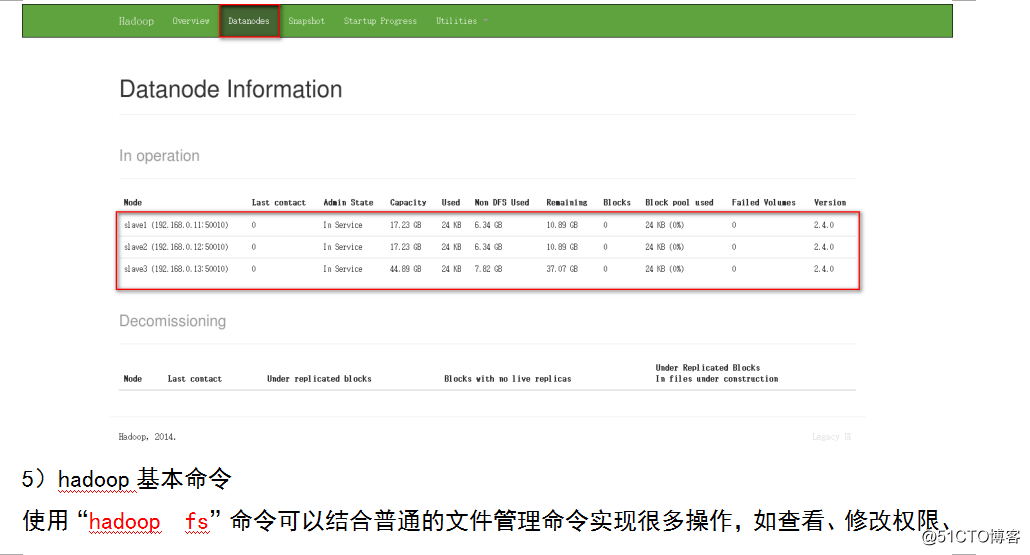Select slave3 (192.168.0.13:50010) node cell
The image size is (1030, 555).
(x=176, y=269)
